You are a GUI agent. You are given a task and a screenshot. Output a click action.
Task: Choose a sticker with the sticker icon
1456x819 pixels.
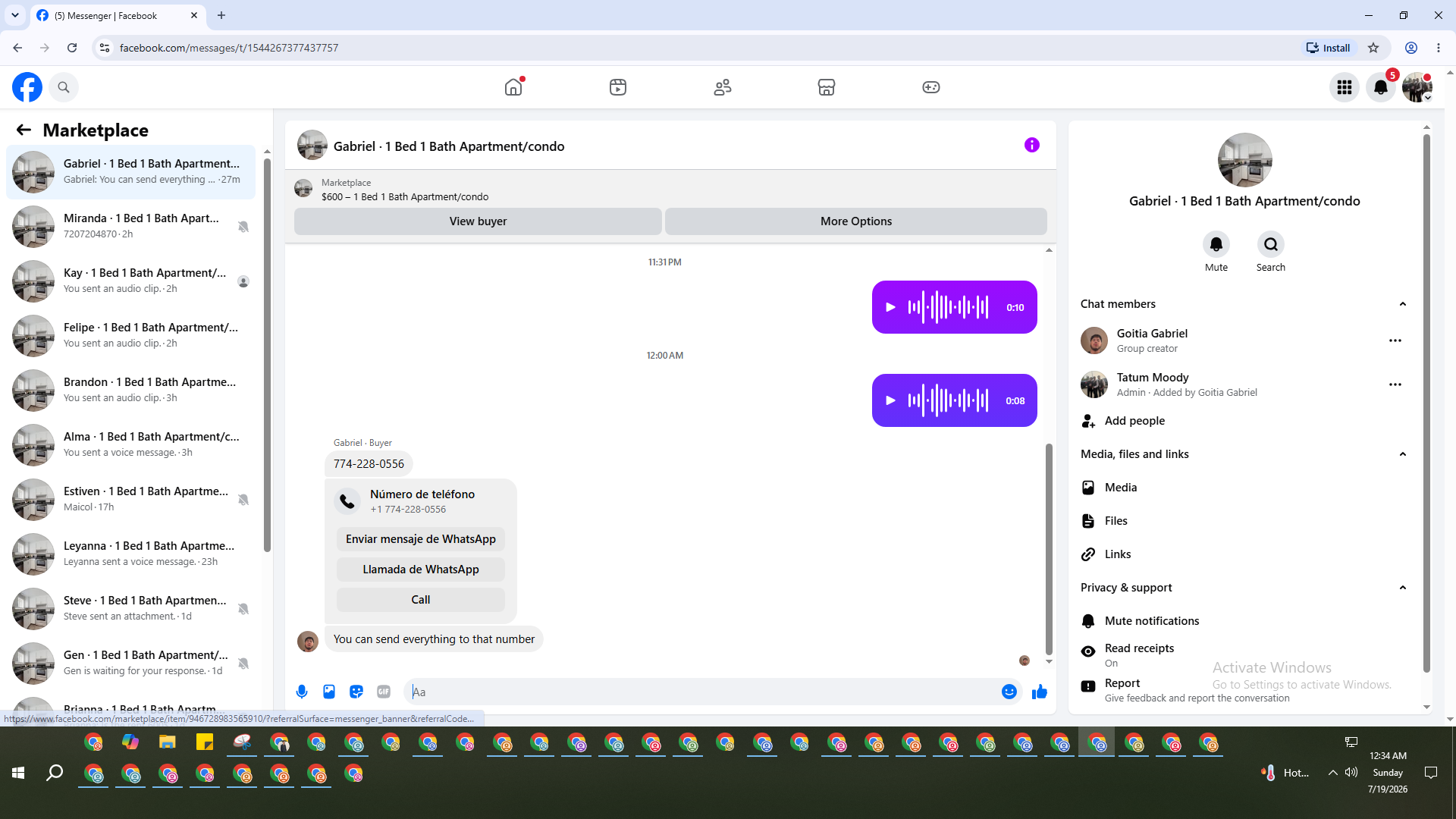(356, 692)
